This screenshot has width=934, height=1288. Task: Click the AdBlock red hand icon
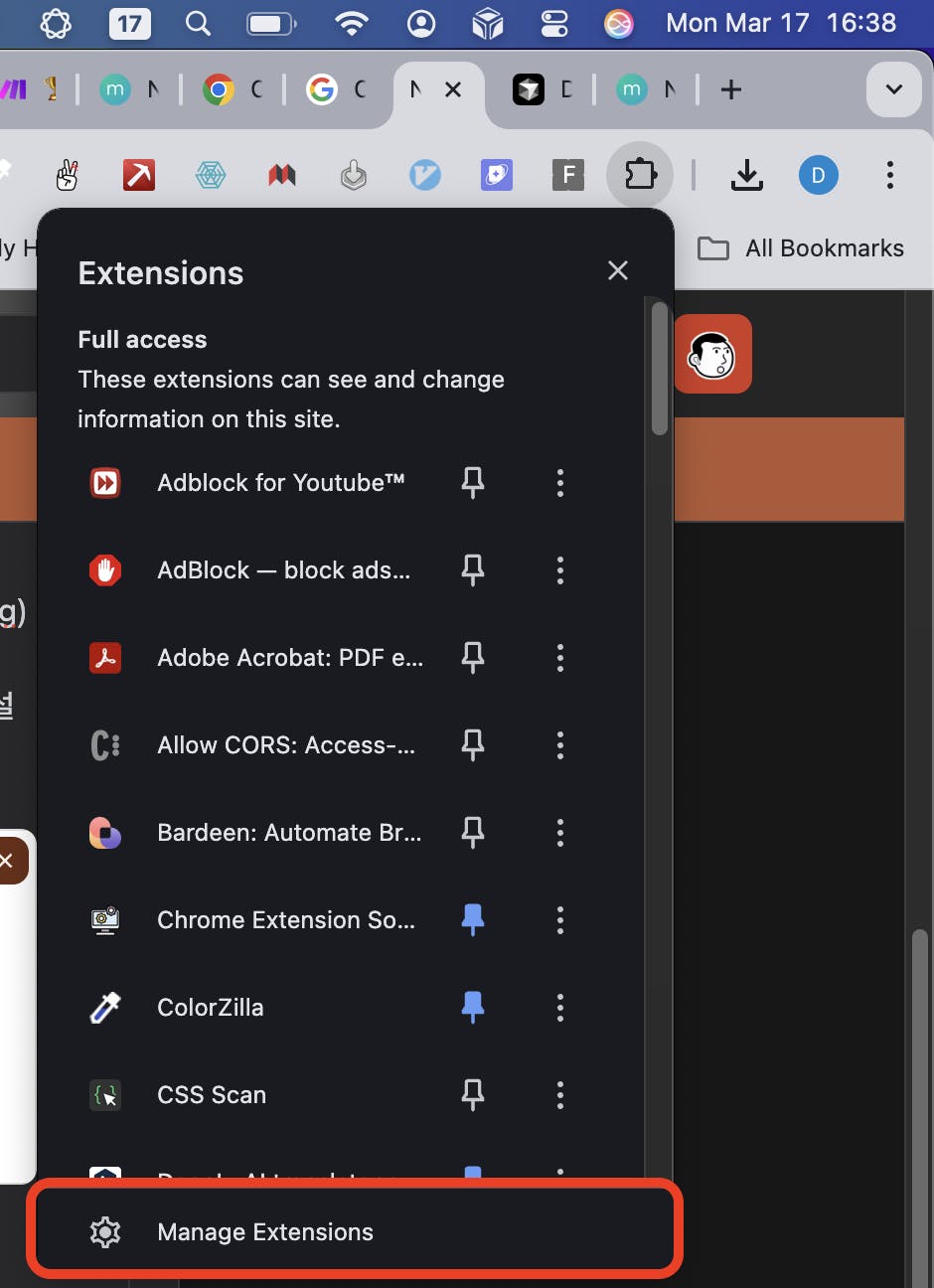105,570
